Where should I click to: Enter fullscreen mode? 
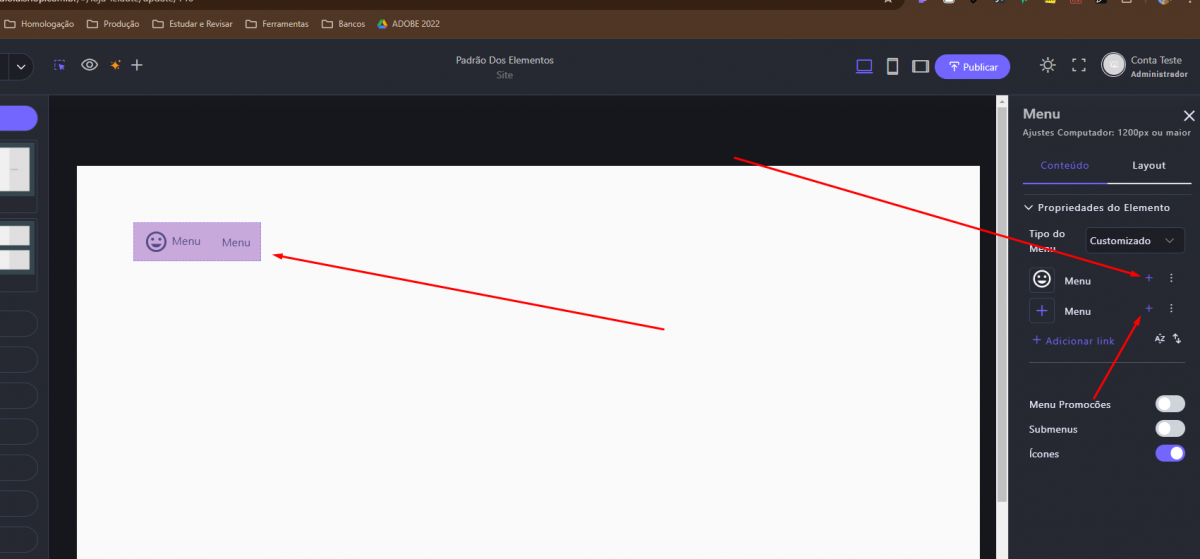[1078, 65]
